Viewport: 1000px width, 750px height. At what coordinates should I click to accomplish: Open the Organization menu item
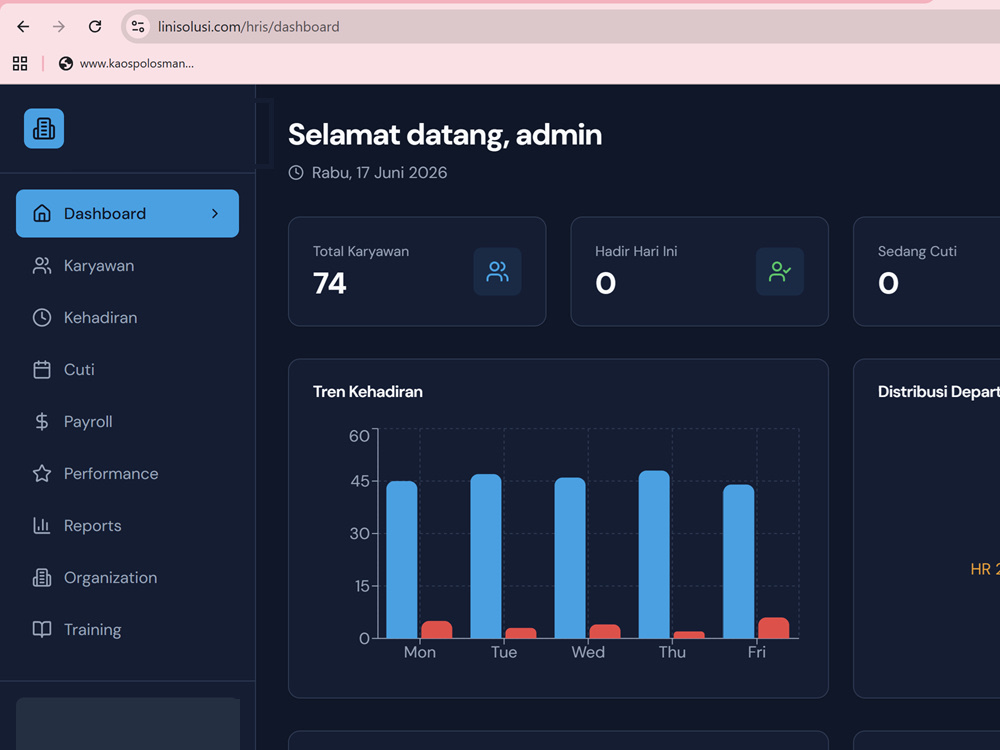tap(128, 577)
